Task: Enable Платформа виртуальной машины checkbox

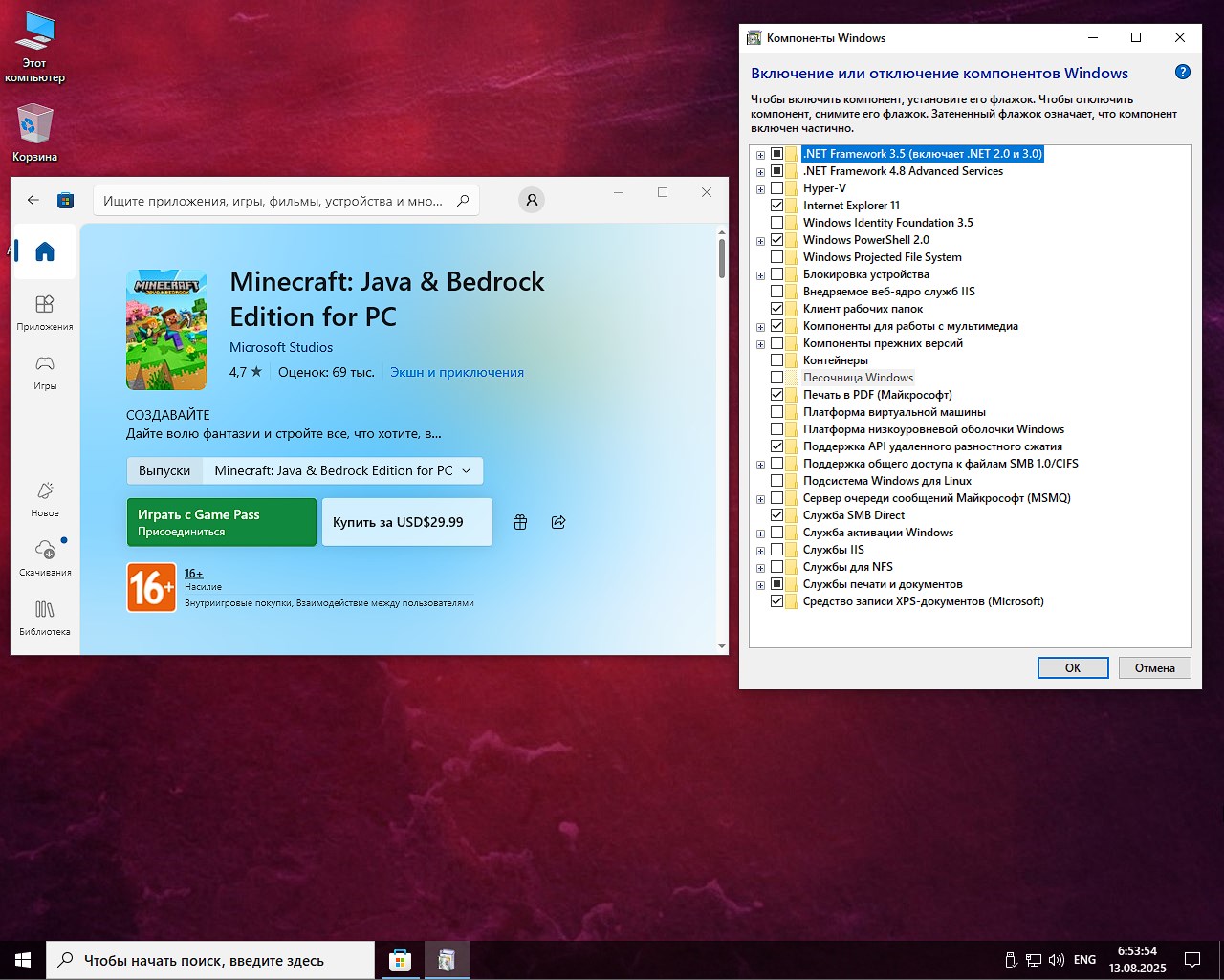Action: coord(777,412)
